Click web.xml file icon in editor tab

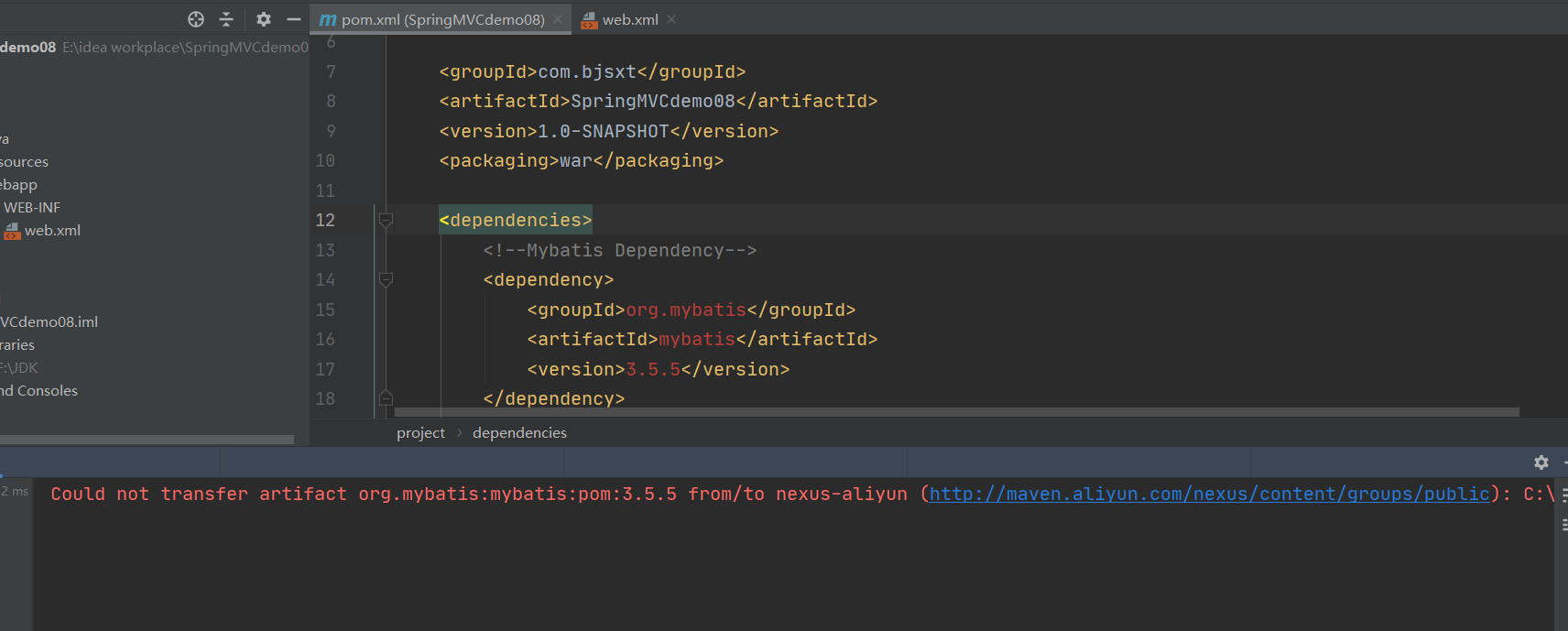pyautogui.click(x=589, y=20)
